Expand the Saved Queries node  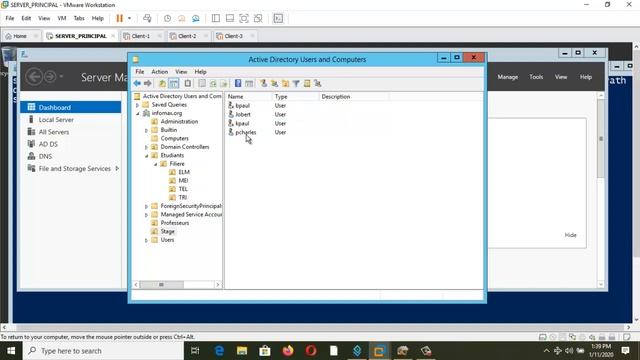[x=138, y=105]
